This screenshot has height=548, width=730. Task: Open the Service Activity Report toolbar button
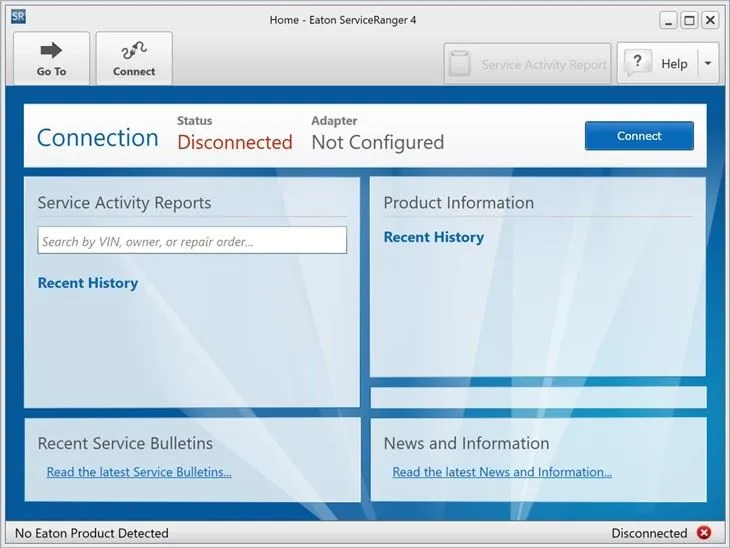(527, 64)
